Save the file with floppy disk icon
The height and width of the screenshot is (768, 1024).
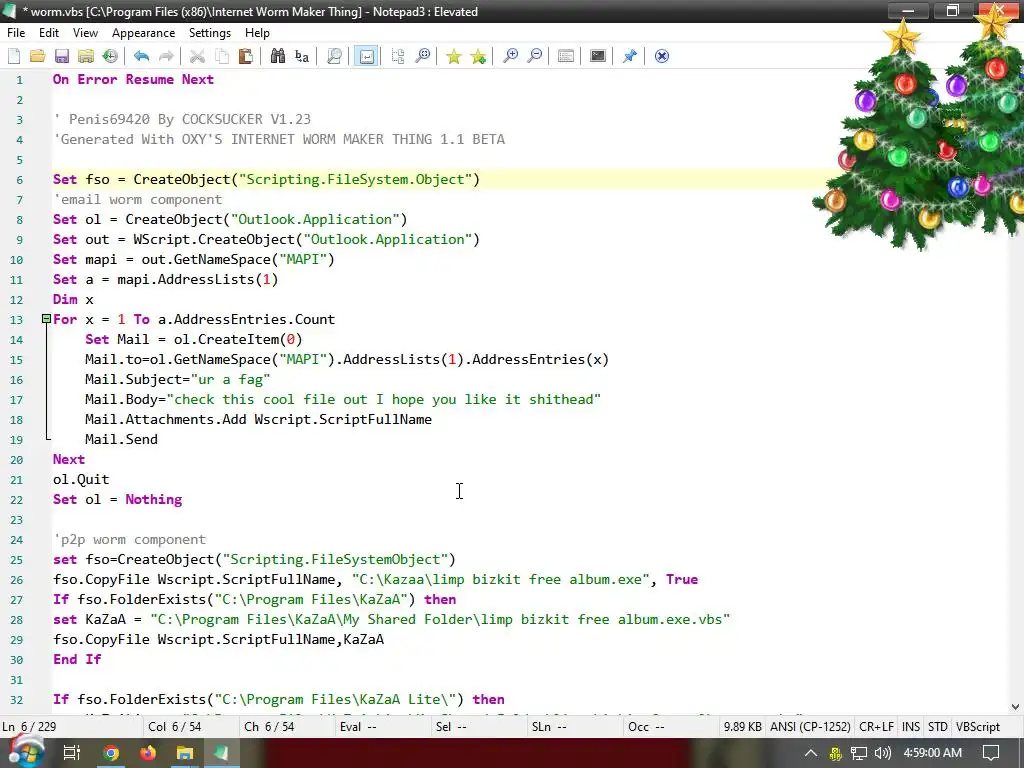click(x=62, y=56)
